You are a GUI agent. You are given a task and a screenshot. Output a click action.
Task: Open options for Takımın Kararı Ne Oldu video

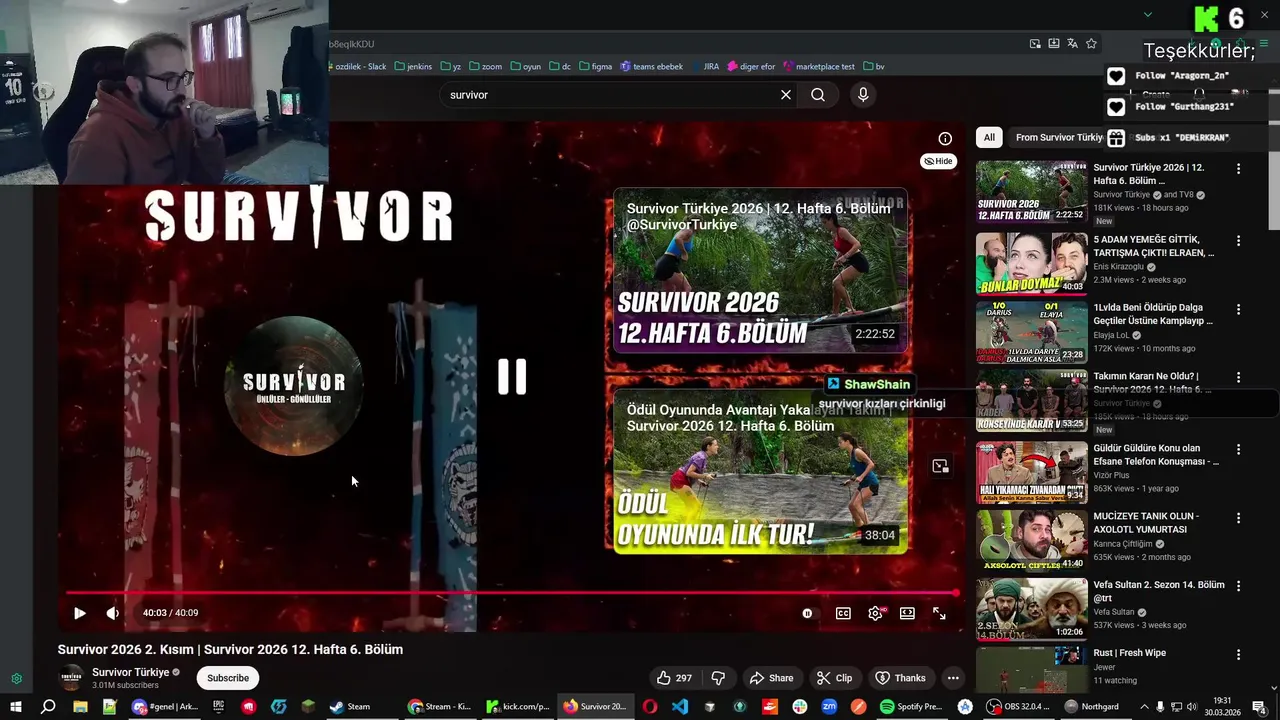[x=1238, y=378]
